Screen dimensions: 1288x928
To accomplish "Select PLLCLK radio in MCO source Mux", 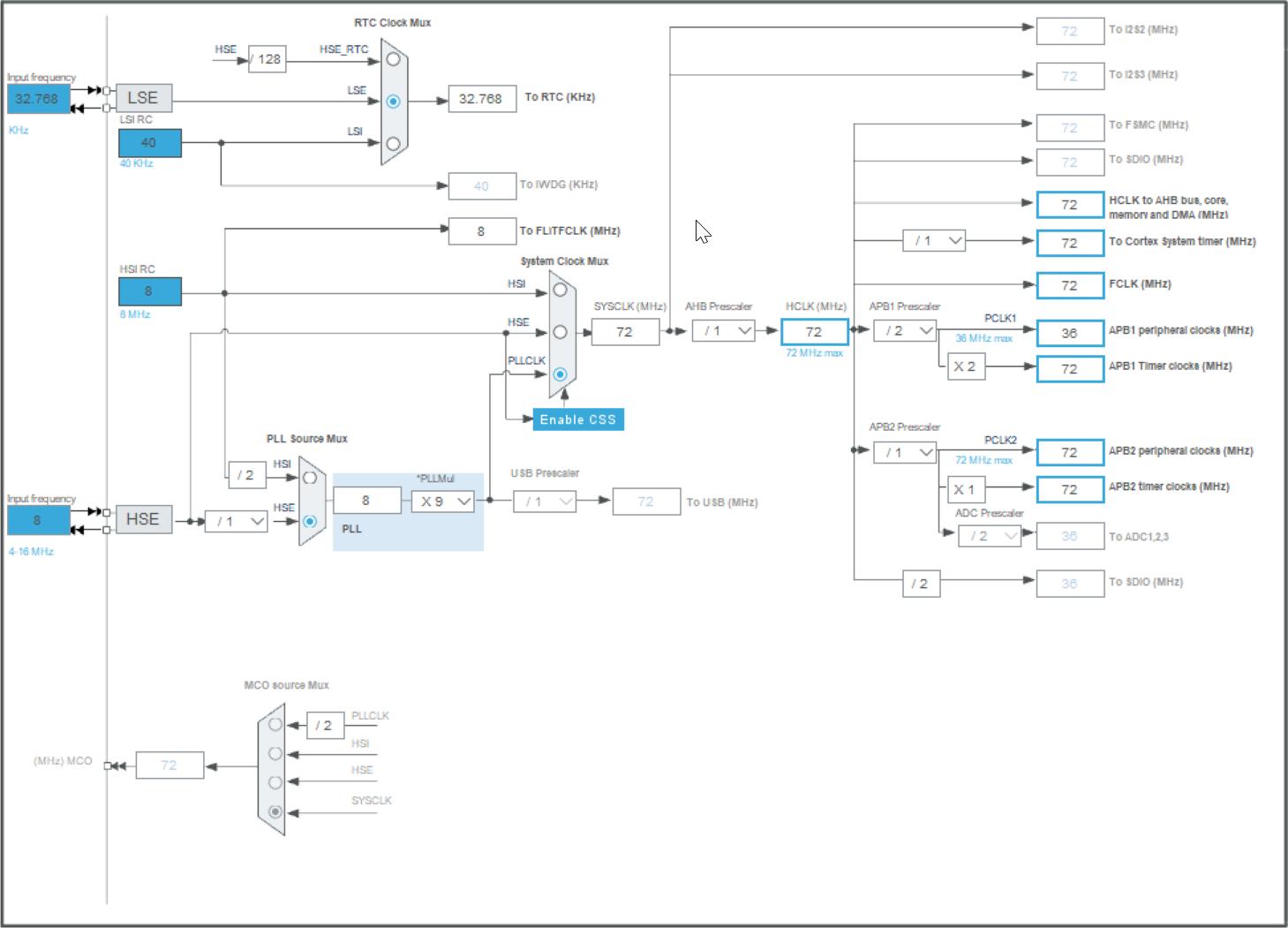I will coord(275,724).
